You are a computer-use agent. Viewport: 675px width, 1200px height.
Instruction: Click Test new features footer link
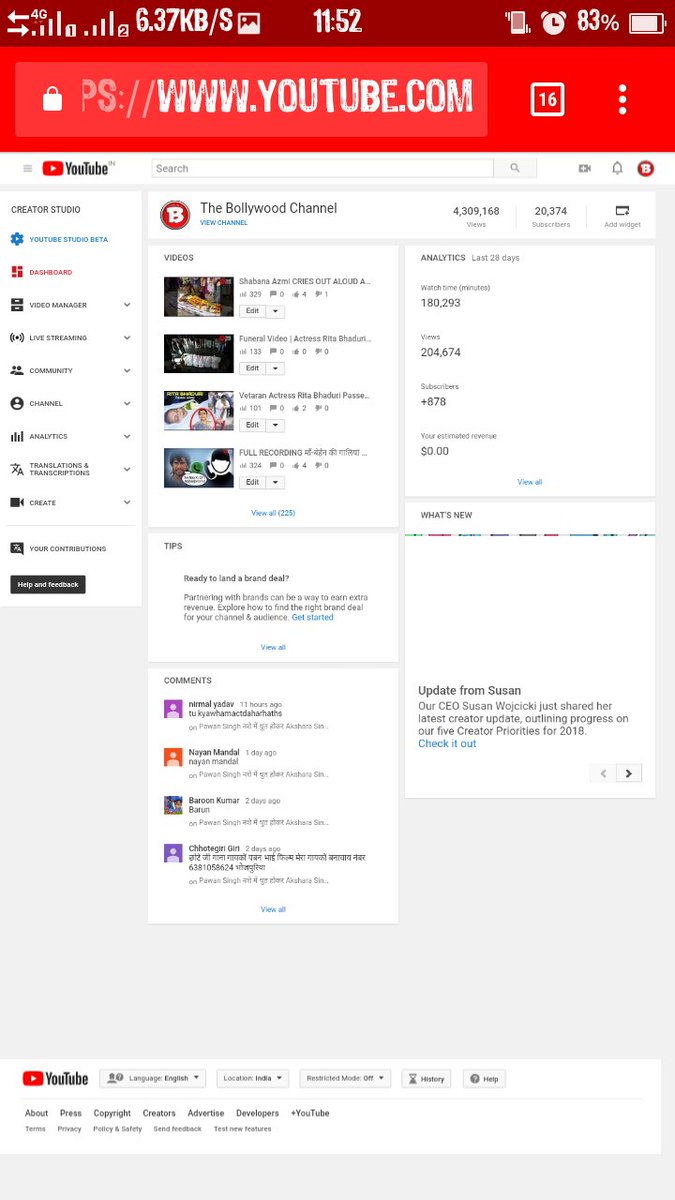point(242,1129)
